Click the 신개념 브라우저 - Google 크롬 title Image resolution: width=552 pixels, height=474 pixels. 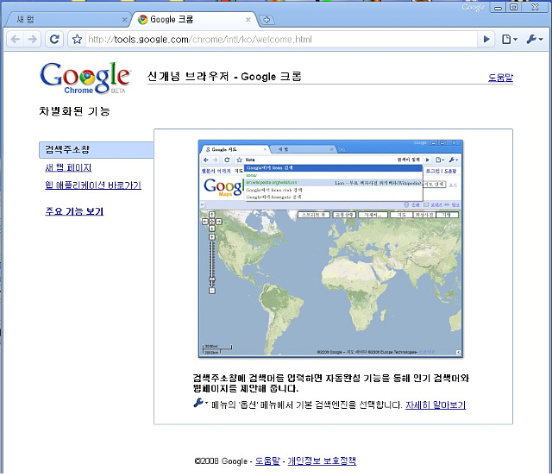tap(224, 76)
